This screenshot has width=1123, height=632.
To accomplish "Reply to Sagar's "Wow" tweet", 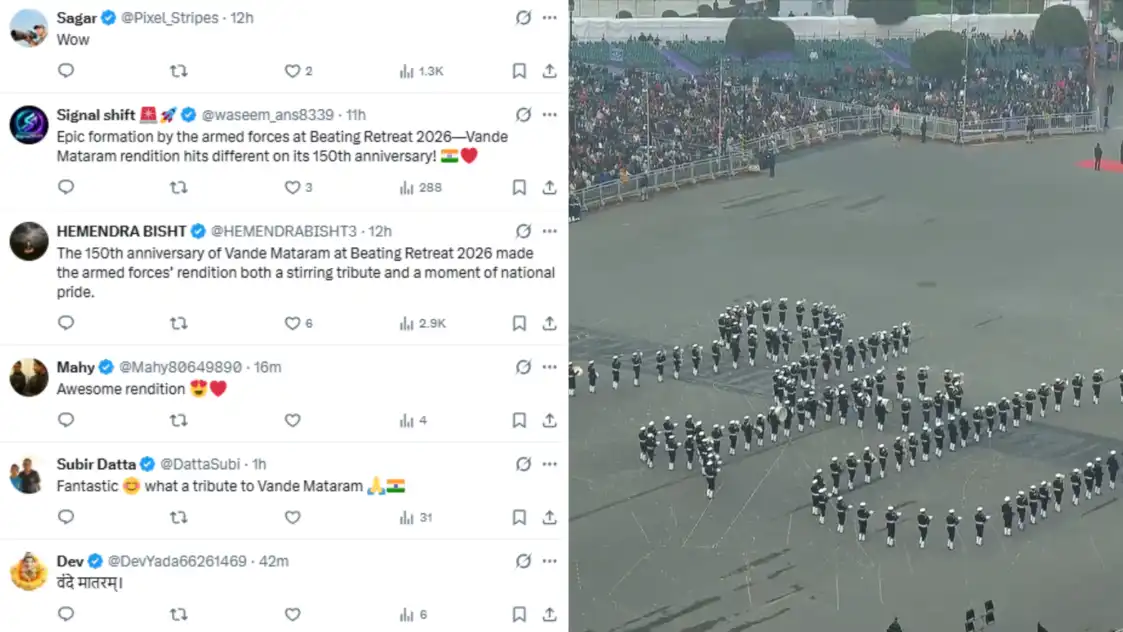I will click(x=66, y=70).
